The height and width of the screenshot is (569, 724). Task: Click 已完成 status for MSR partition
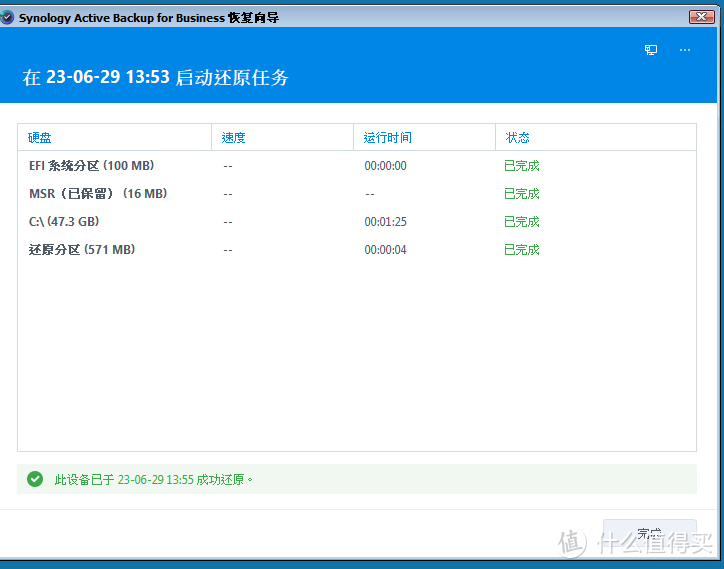pyautogui.click(x=522, y=194)
